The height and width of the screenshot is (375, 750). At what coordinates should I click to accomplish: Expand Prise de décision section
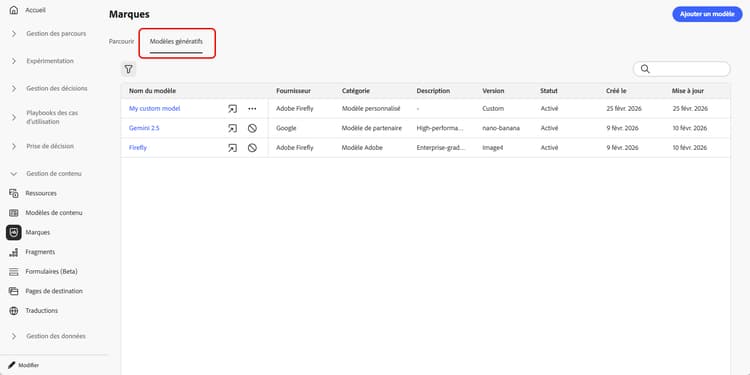14,146
